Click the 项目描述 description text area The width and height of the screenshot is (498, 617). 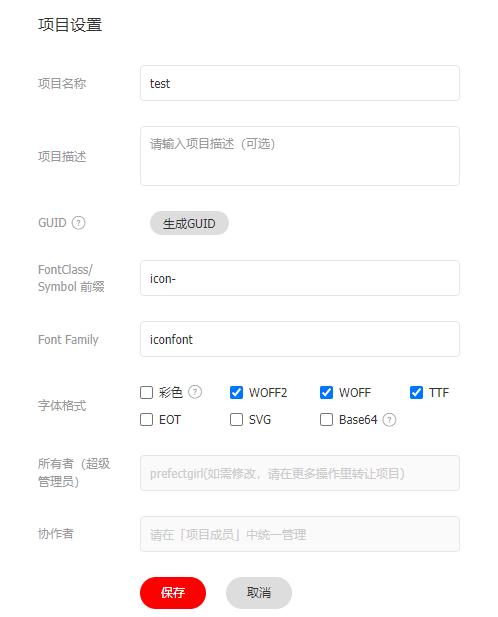tap(300, 156)
